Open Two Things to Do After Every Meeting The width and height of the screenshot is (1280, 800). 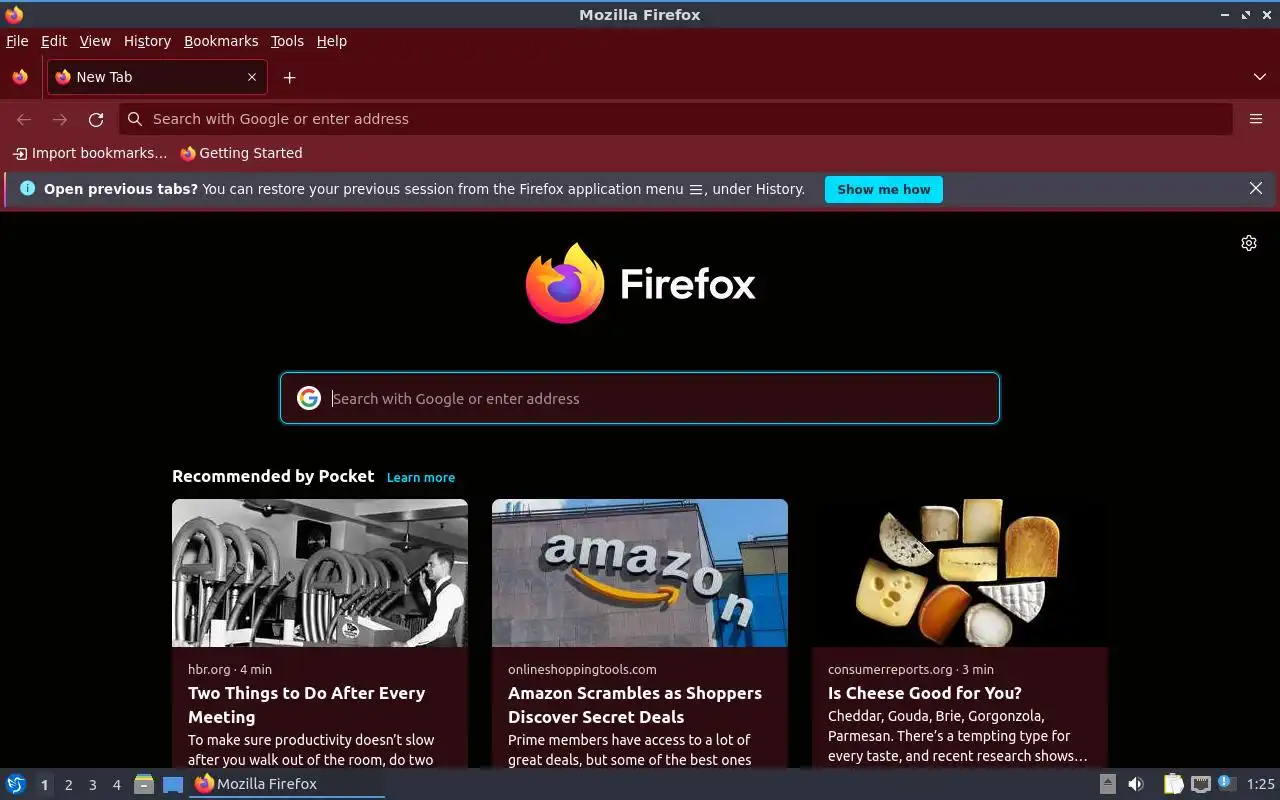306,705
